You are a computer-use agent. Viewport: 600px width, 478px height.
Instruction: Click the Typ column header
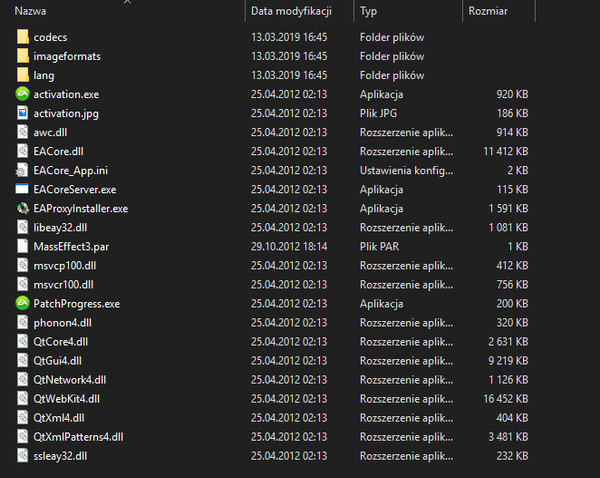[368, 11]
